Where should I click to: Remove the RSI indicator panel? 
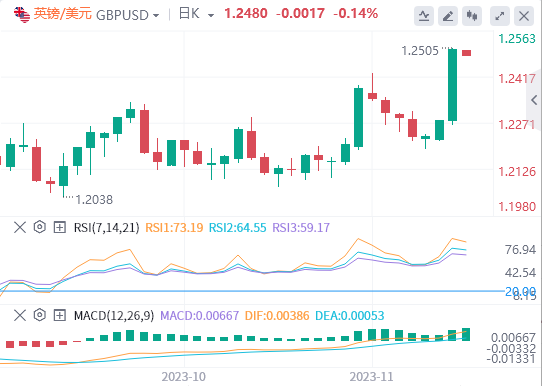coord(20,227)
